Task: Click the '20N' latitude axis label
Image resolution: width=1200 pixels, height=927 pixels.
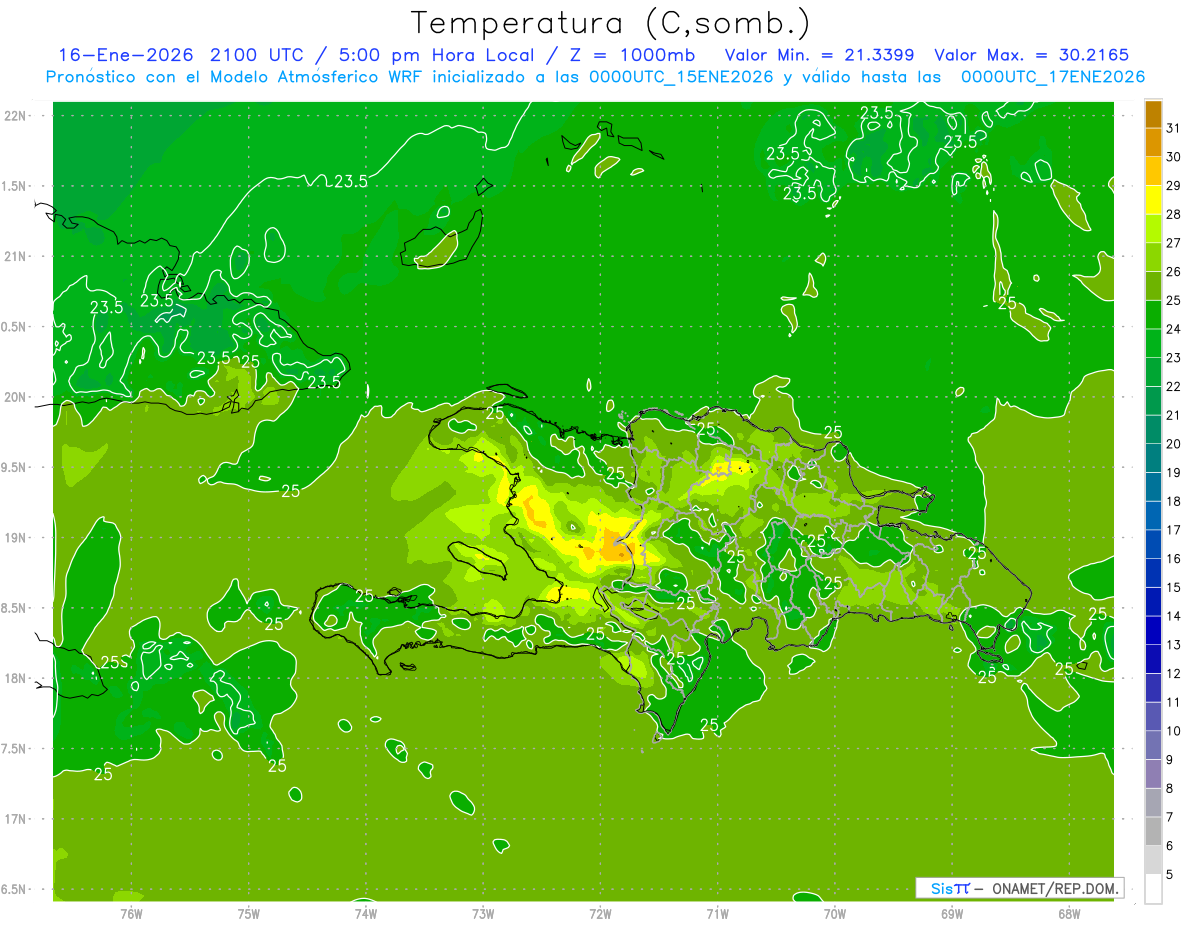Action: pyautogui.click(x=16, y=397)
